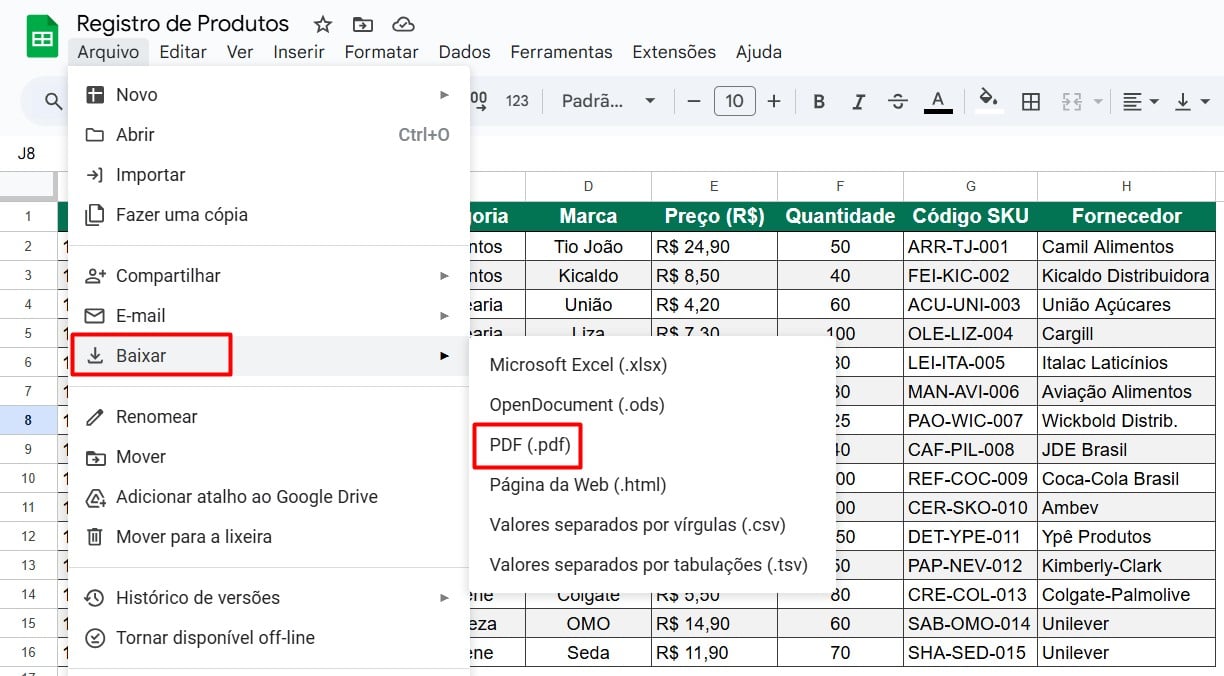Select column header H

1127,186
